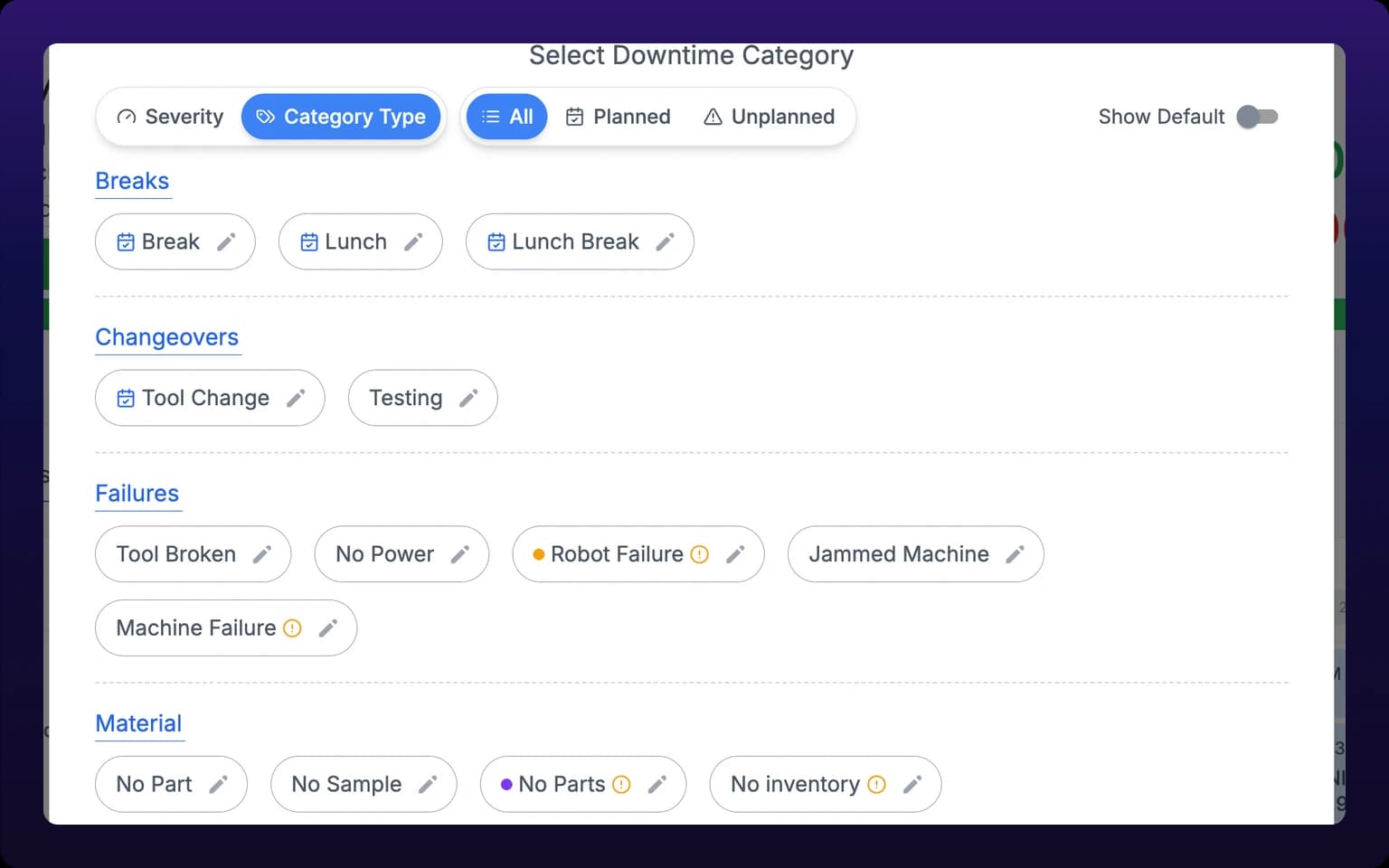Click the warning icon on No Parts
This screenshot has width=1389, height=868.
pos(621,784)
